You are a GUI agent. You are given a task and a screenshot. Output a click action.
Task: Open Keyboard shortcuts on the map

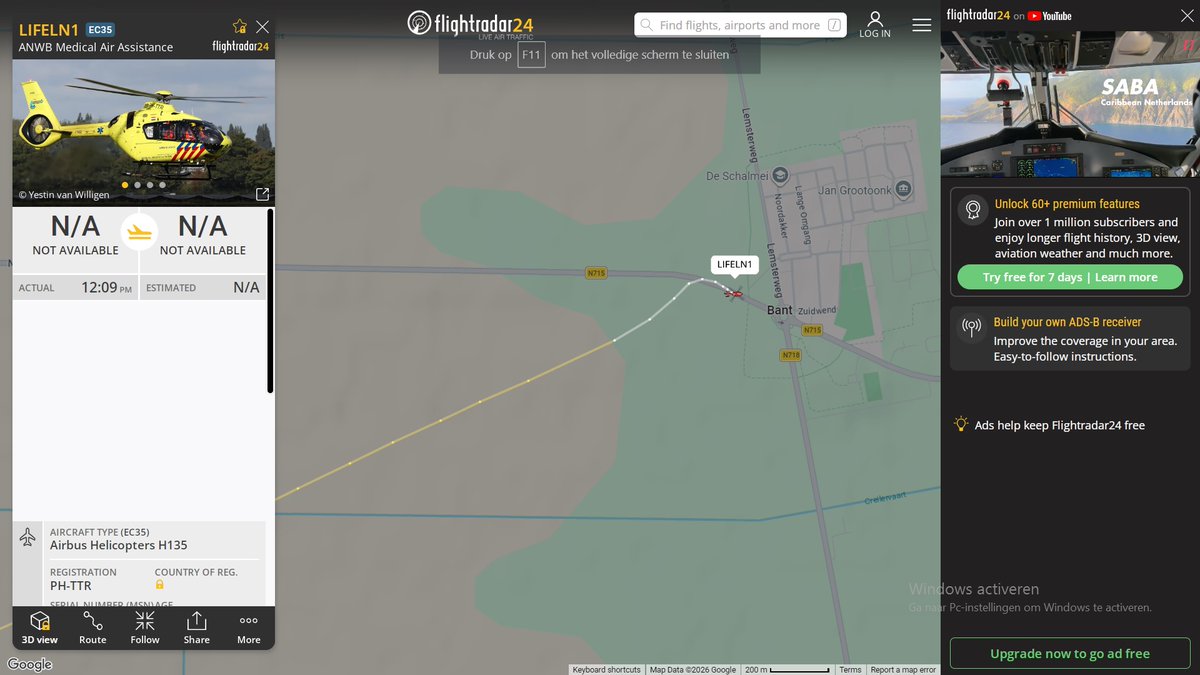click(x=607, y=670)
